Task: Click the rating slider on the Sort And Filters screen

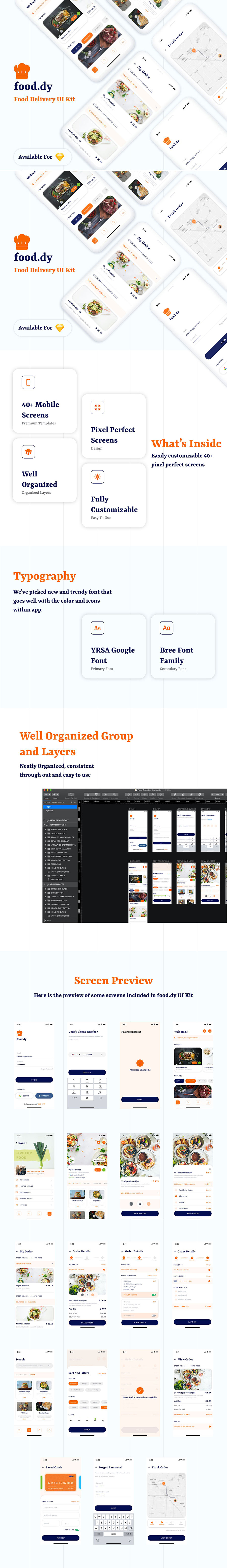Action: click(x=87, y=1419)
